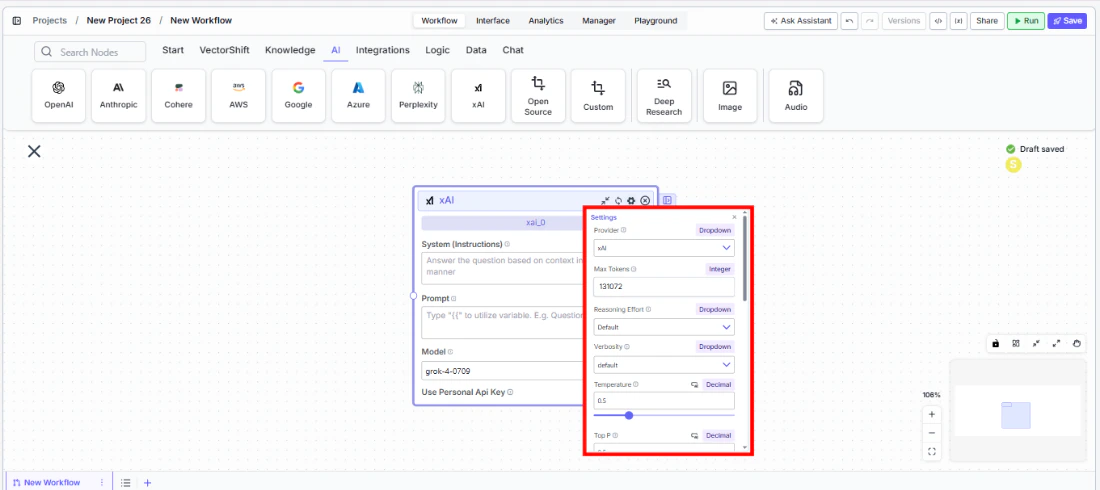Select the AWS node card
Screen dimensions: 1100x490
[239, 95]
